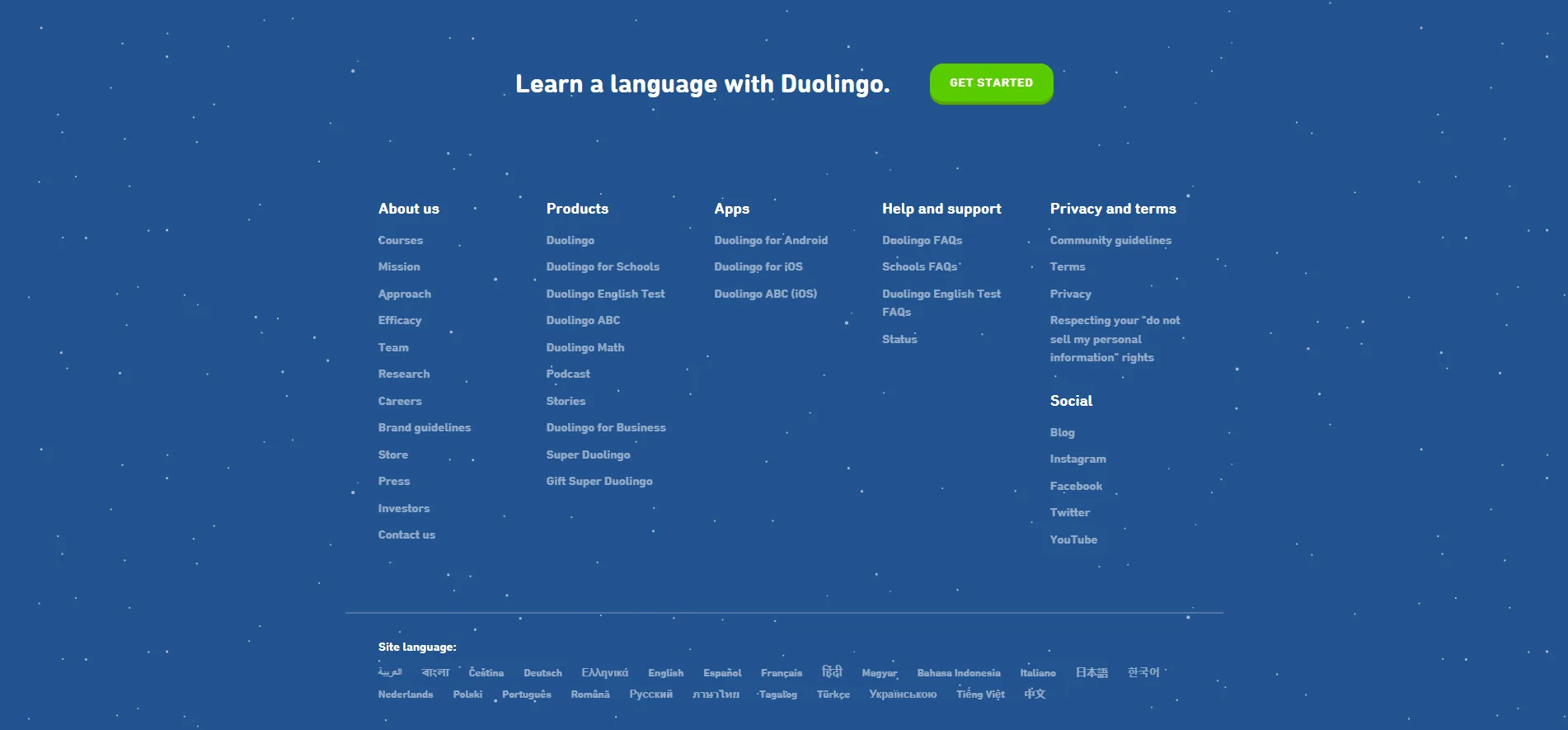Image resolution: width=1568 pixels, height=730 pixels.
Task: Choose Italiano site language
Action: (x=1038, y=673)
